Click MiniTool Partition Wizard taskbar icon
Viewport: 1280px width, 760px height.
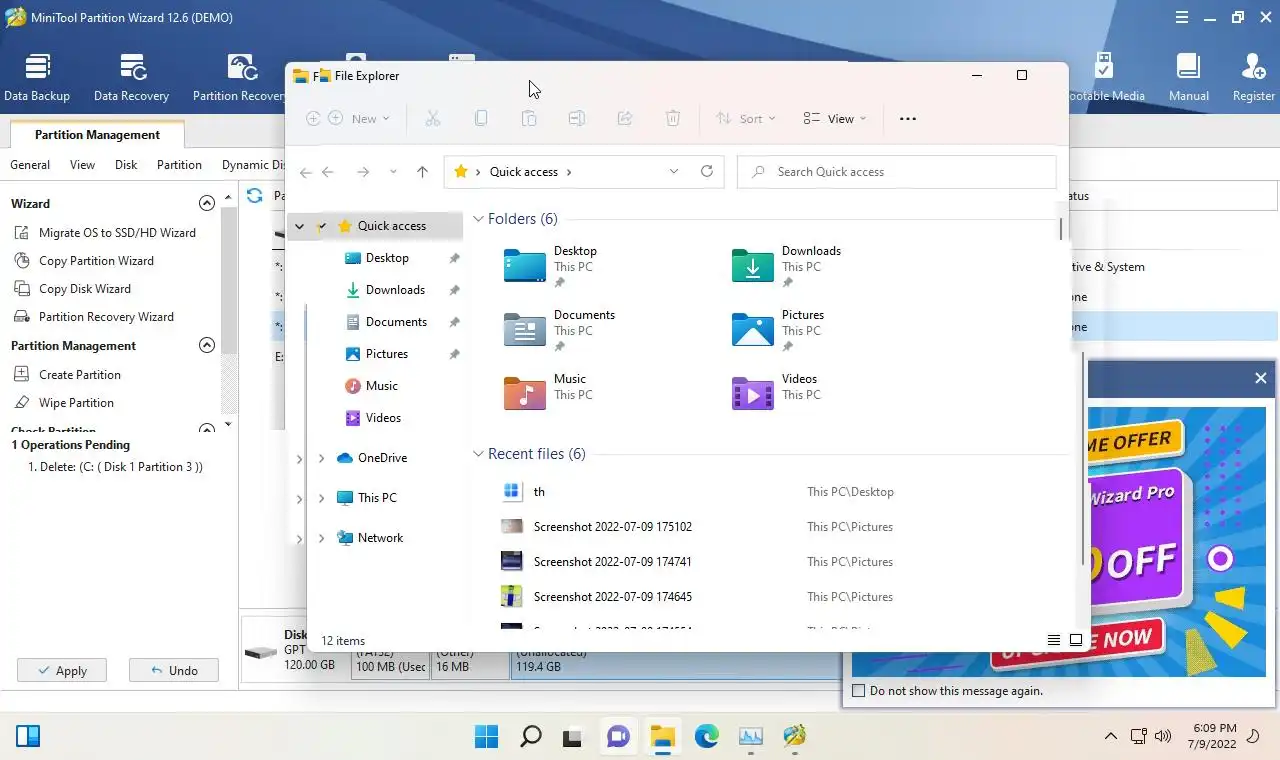(795, 737)
